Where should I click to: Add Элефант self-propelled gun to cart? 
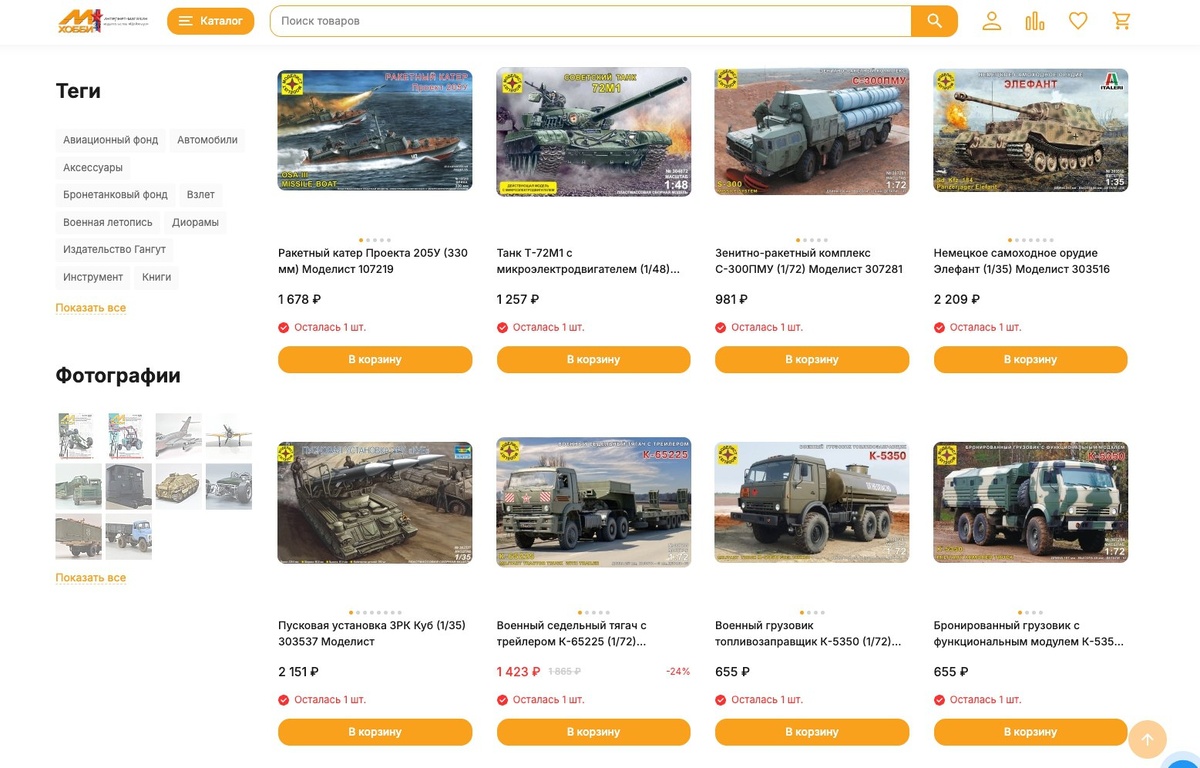click(1031, 360)
